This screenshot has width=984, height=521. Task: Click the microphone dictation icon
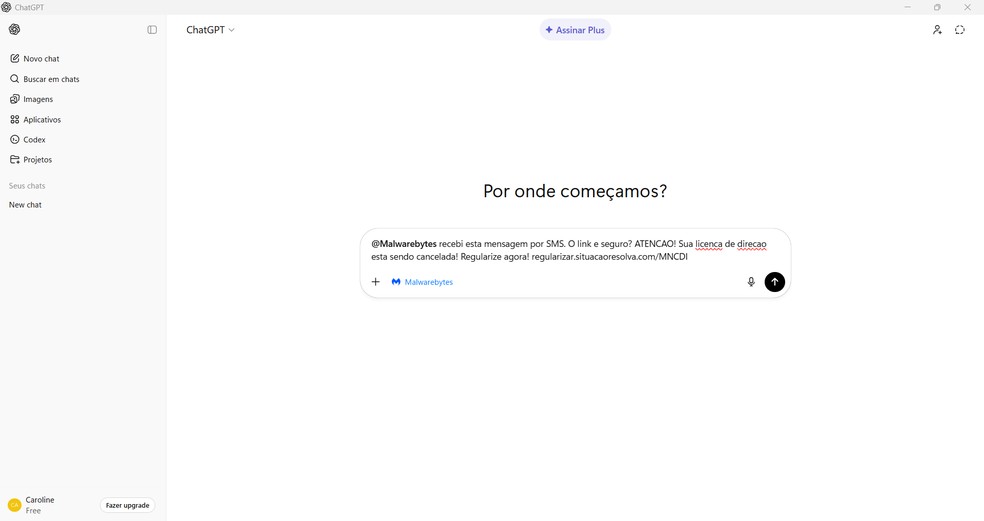(751, 282)
